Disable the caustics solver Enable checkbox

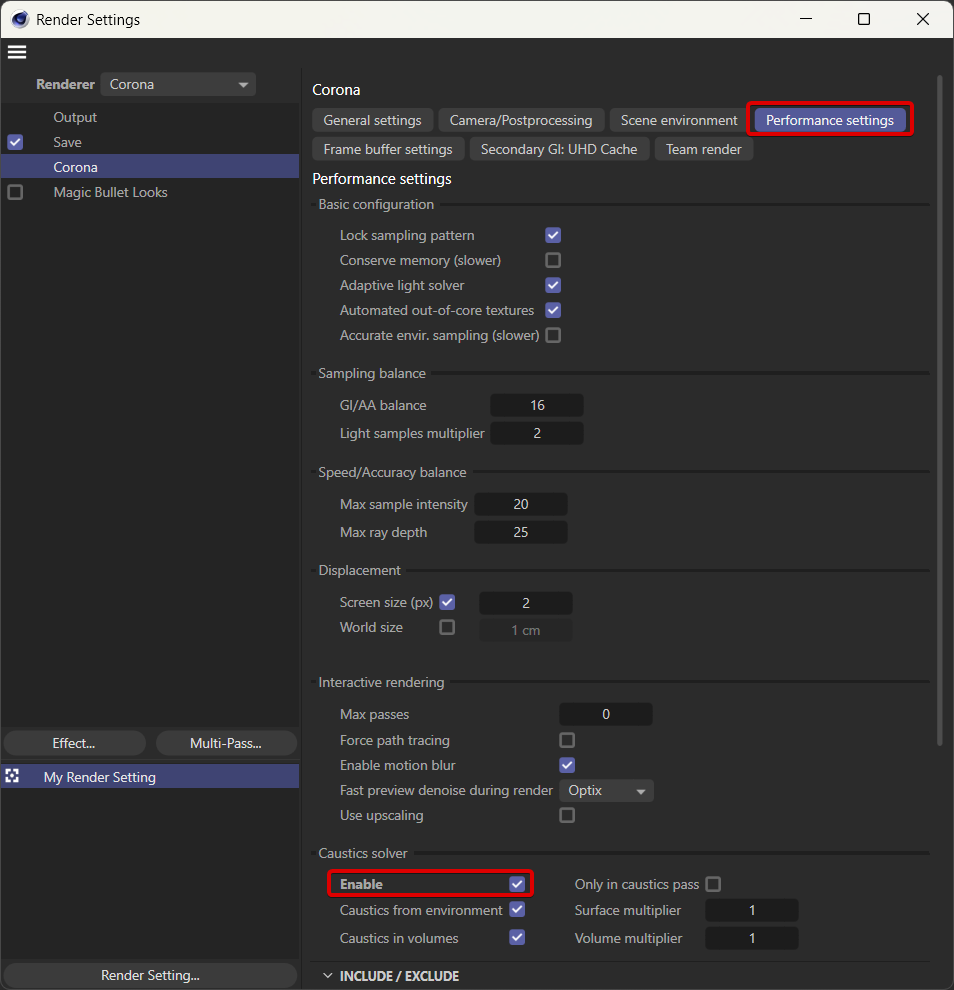pyautogui.click(x=517, y=884)
